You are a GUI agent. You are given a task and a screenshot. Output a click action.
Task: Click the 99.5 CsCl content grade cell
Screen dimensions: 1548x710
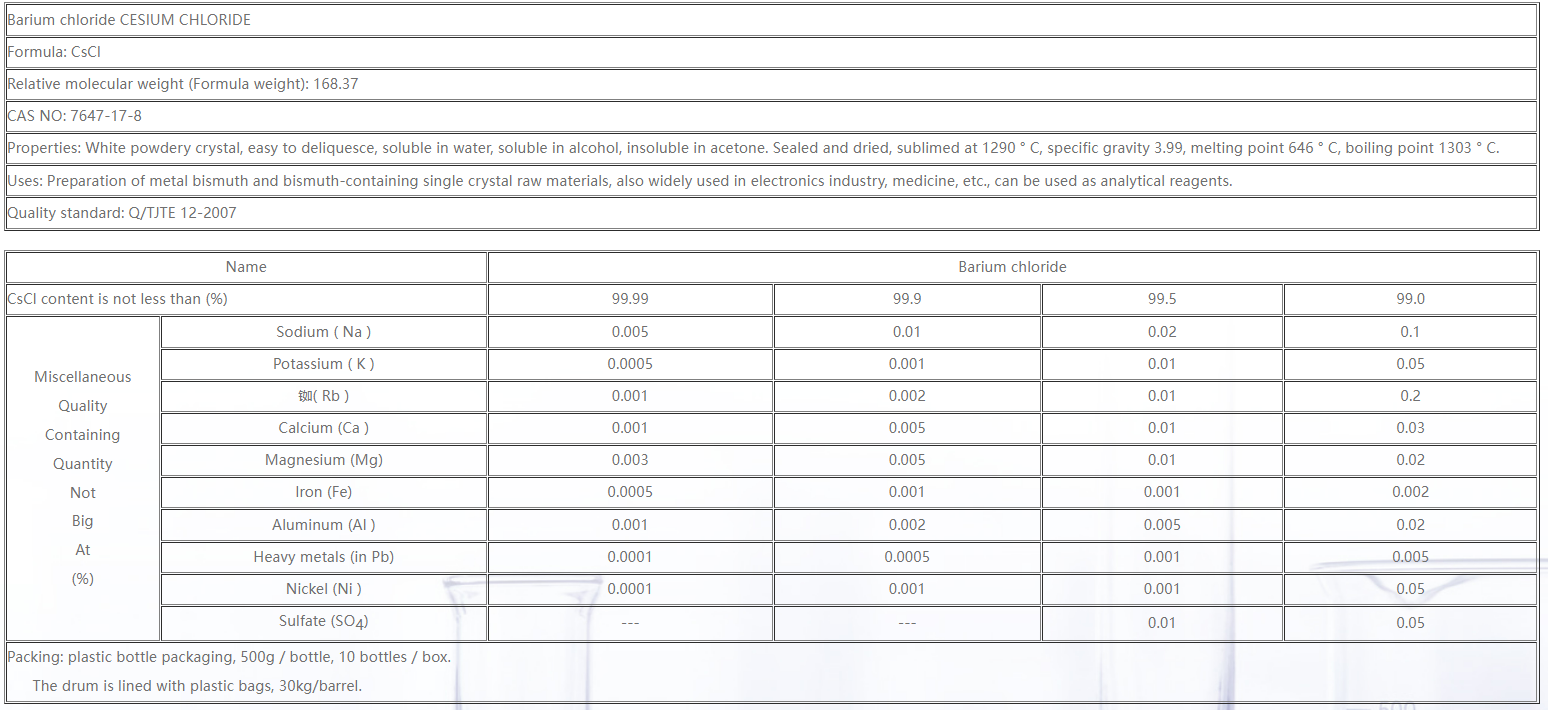coord(1162,299)
